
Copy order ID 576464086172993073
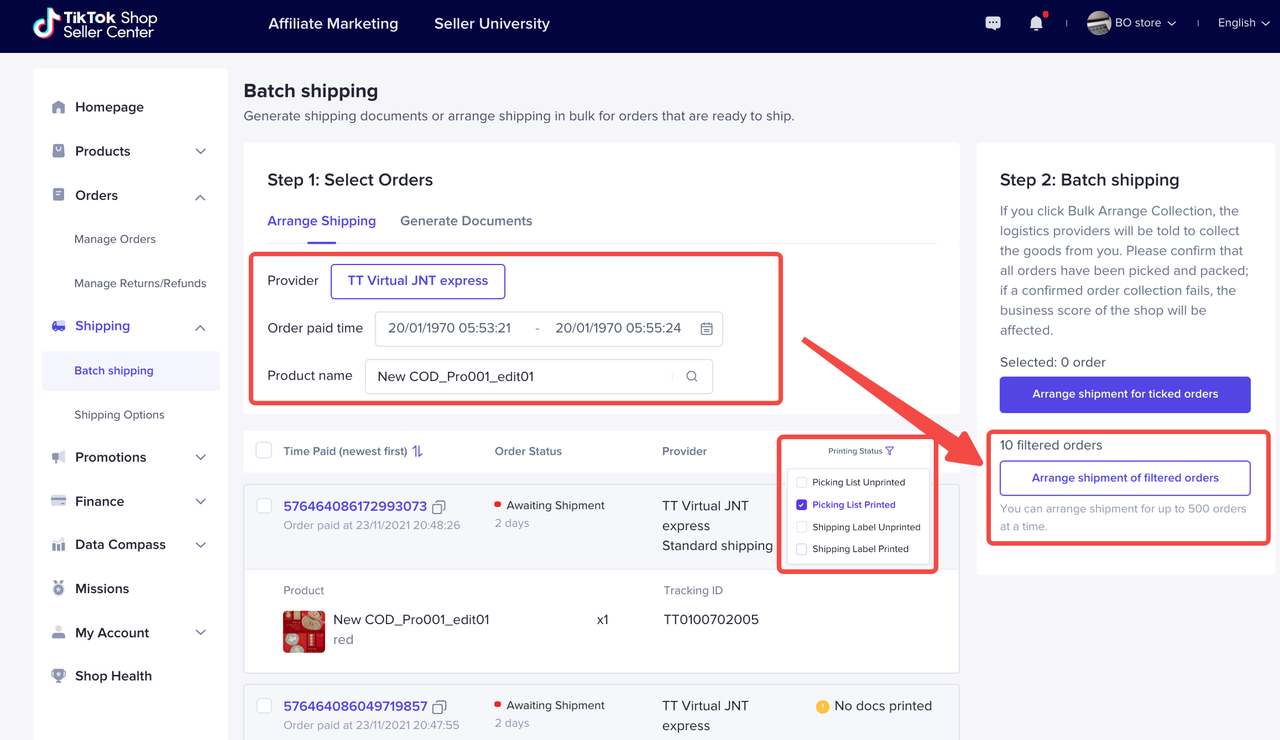pyautogui.click(x=439, y=507)
